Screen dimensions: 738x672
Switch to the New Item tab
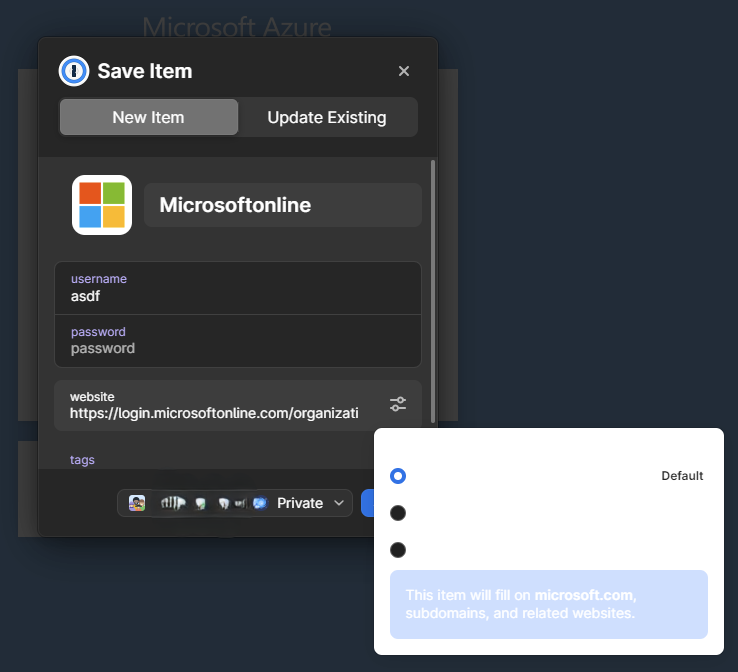(148, 117)
